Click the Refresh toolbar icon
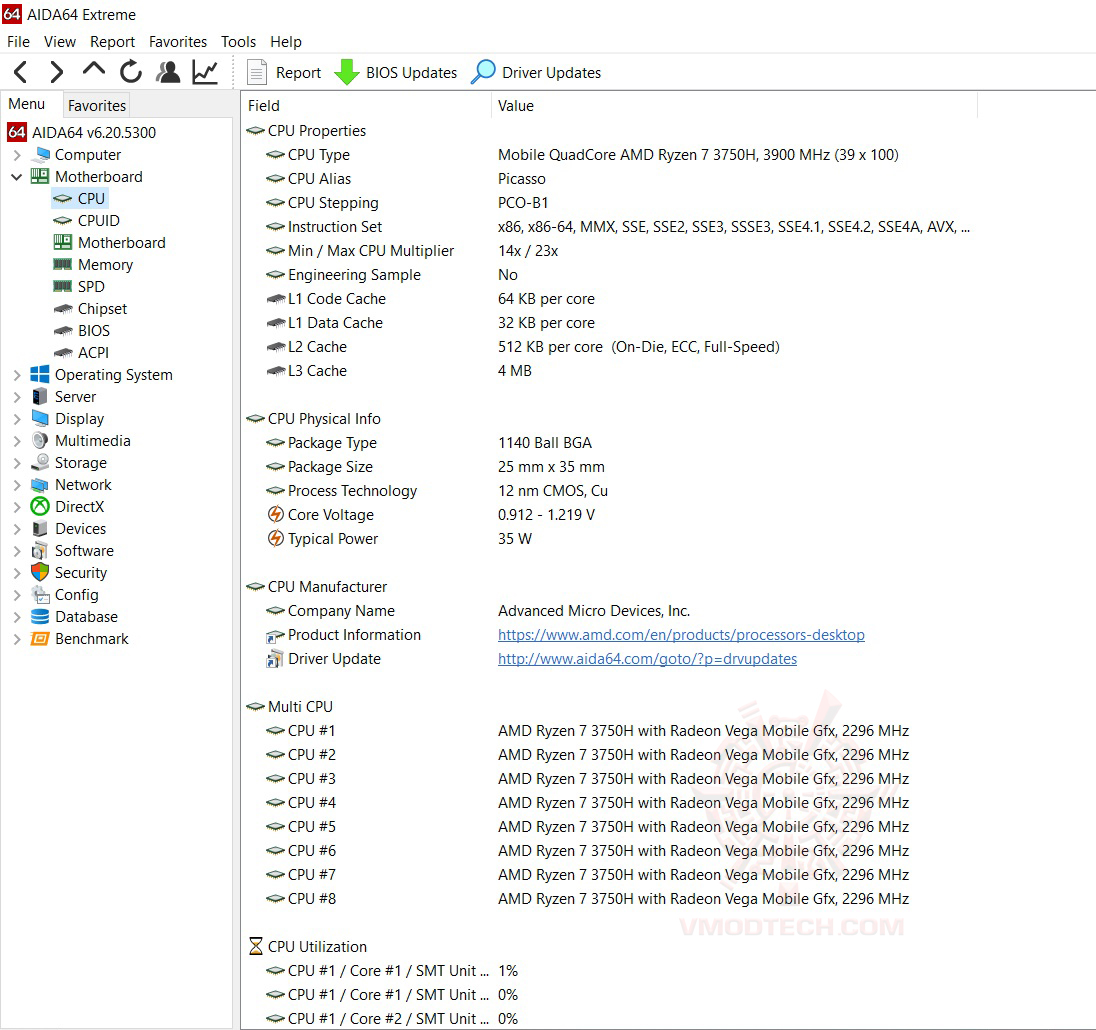This screenshot has width=1096, height=1030. click(131, 72)
